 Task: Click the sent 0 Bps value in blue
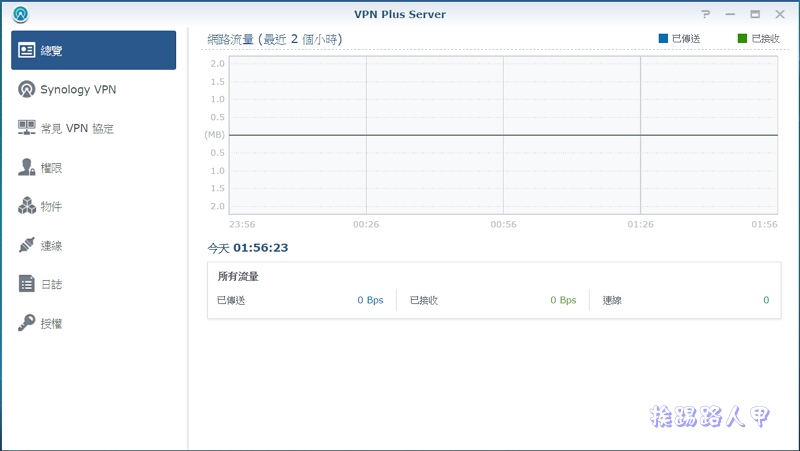(x=370, y=300)
